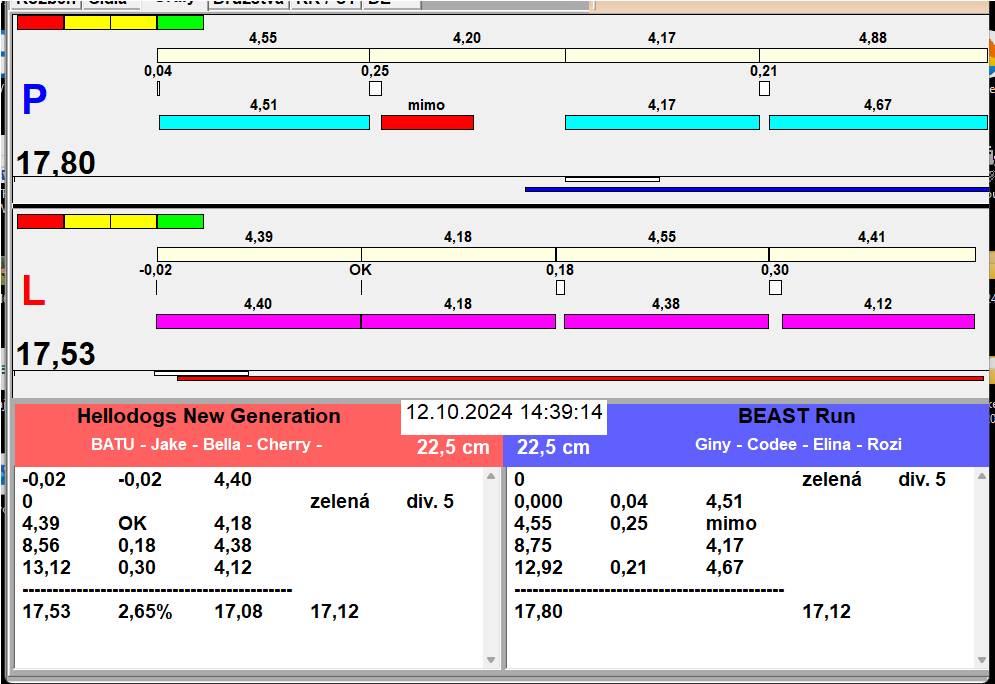Click the 12.10.2024 14:39:14 timestamp box
Screen dimensions: 995x684
504,413
